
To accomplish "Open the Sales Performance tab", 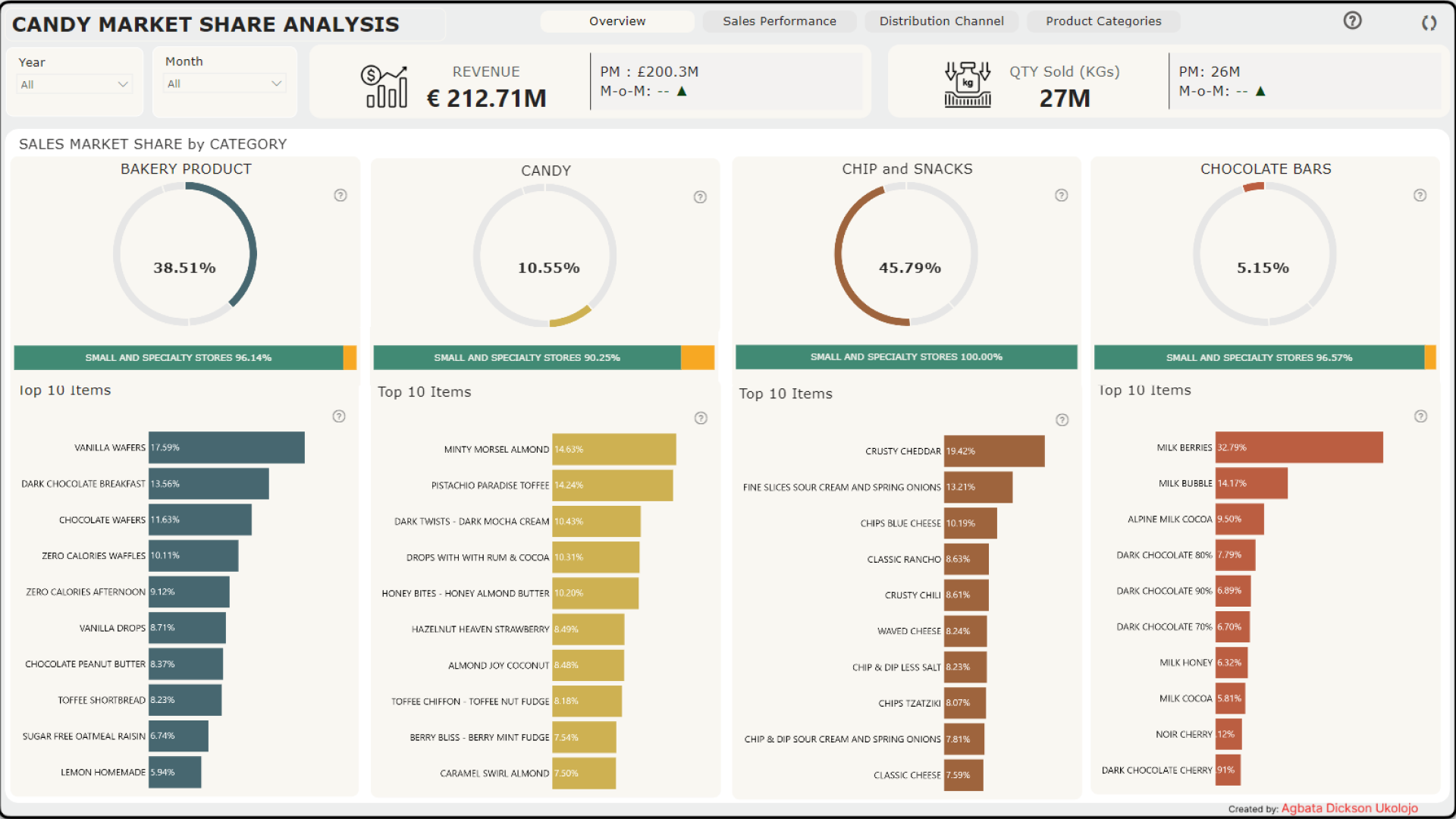I will click(780, 21).
